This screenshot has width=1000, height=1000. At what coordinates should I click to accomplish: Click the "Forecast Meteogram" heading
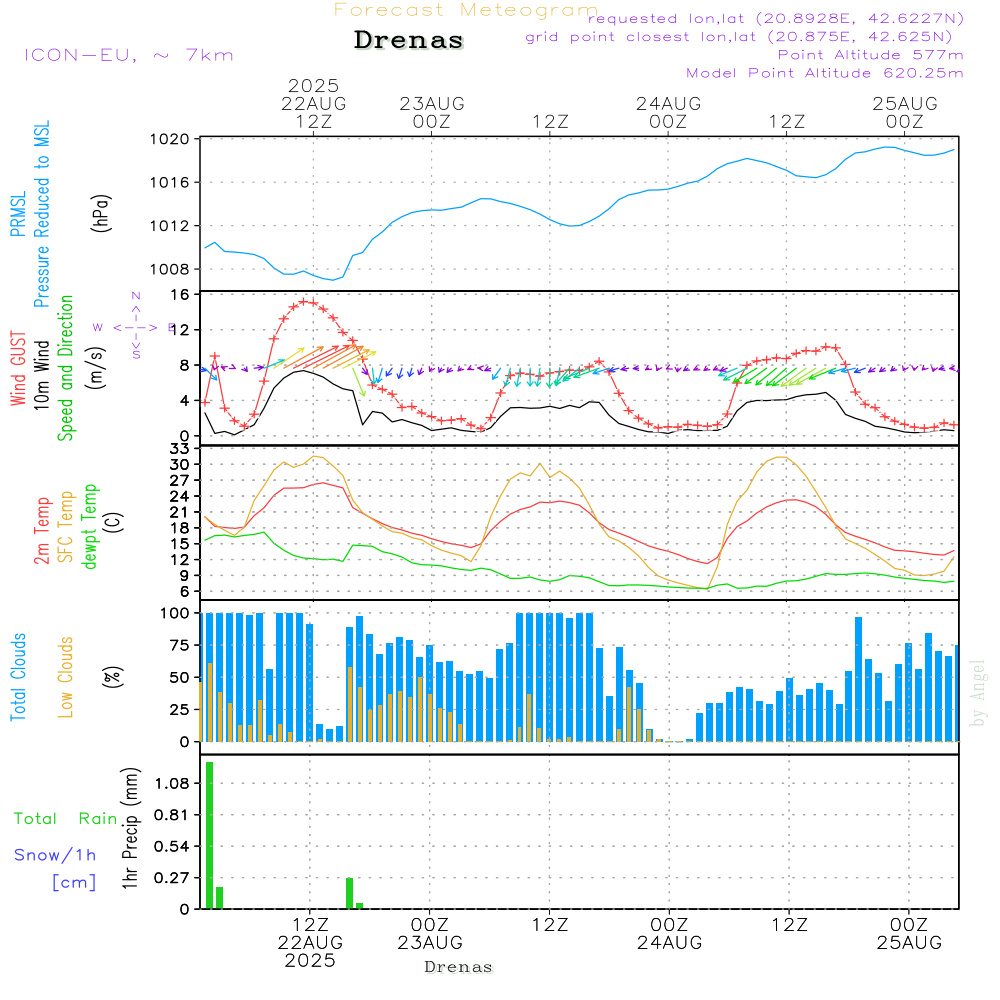(x=466, y=10)
